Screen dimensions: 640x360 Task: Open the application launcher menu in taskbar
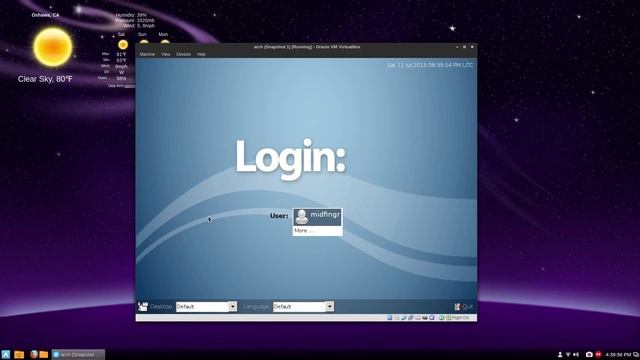(x=6, y=354)
